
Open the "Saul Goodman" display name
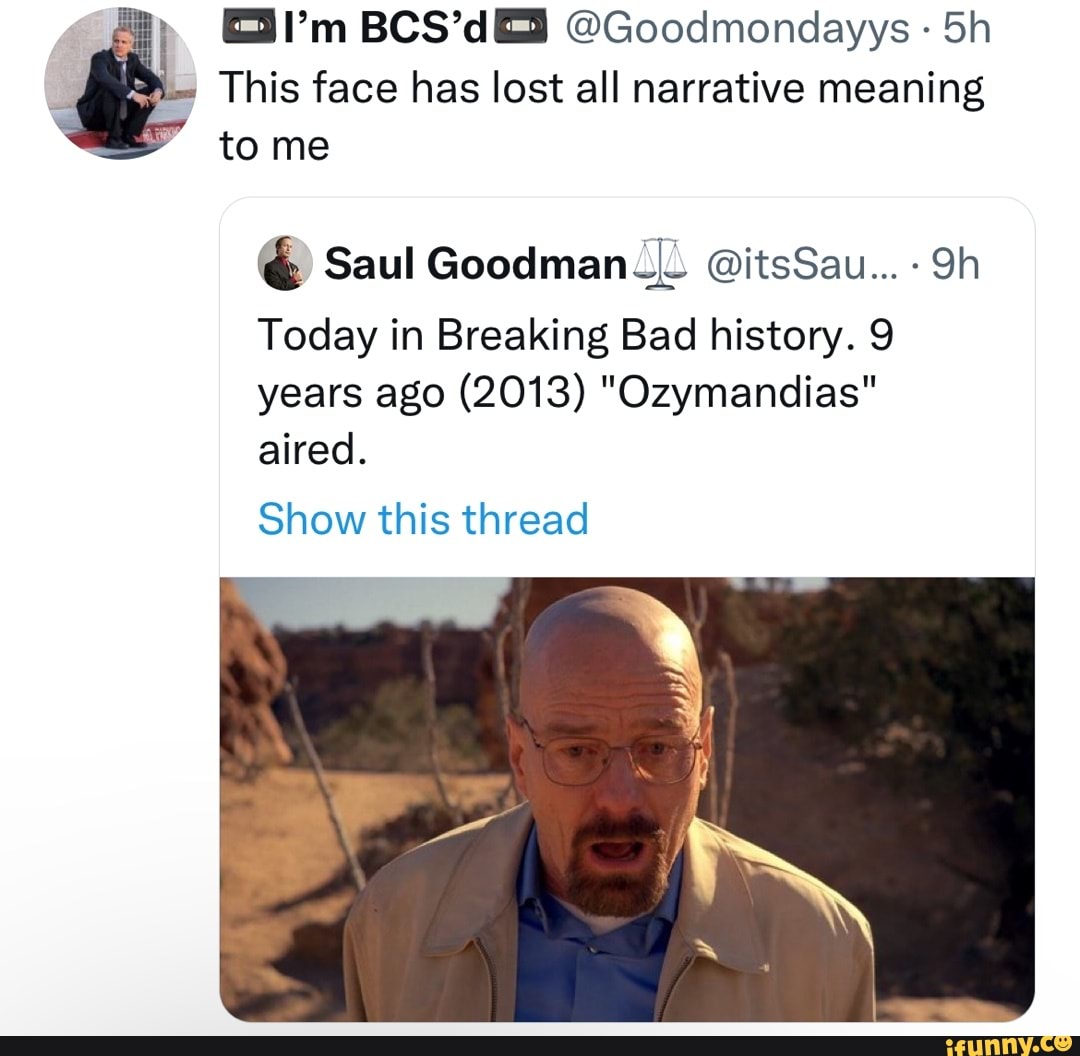coord(476,266)
